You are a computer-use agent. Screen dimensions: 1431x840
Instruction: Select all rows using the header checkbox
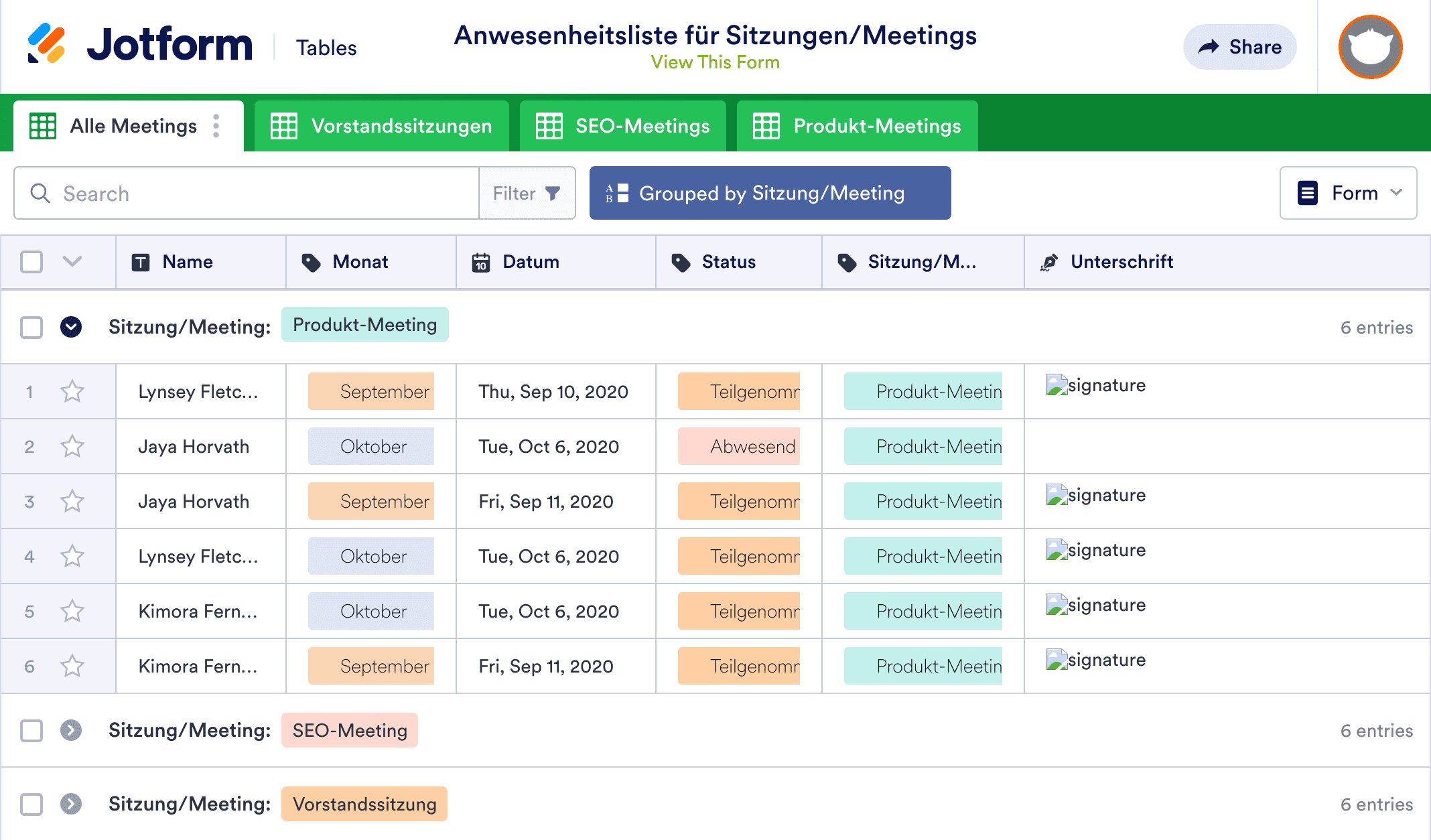pos(31,262)
